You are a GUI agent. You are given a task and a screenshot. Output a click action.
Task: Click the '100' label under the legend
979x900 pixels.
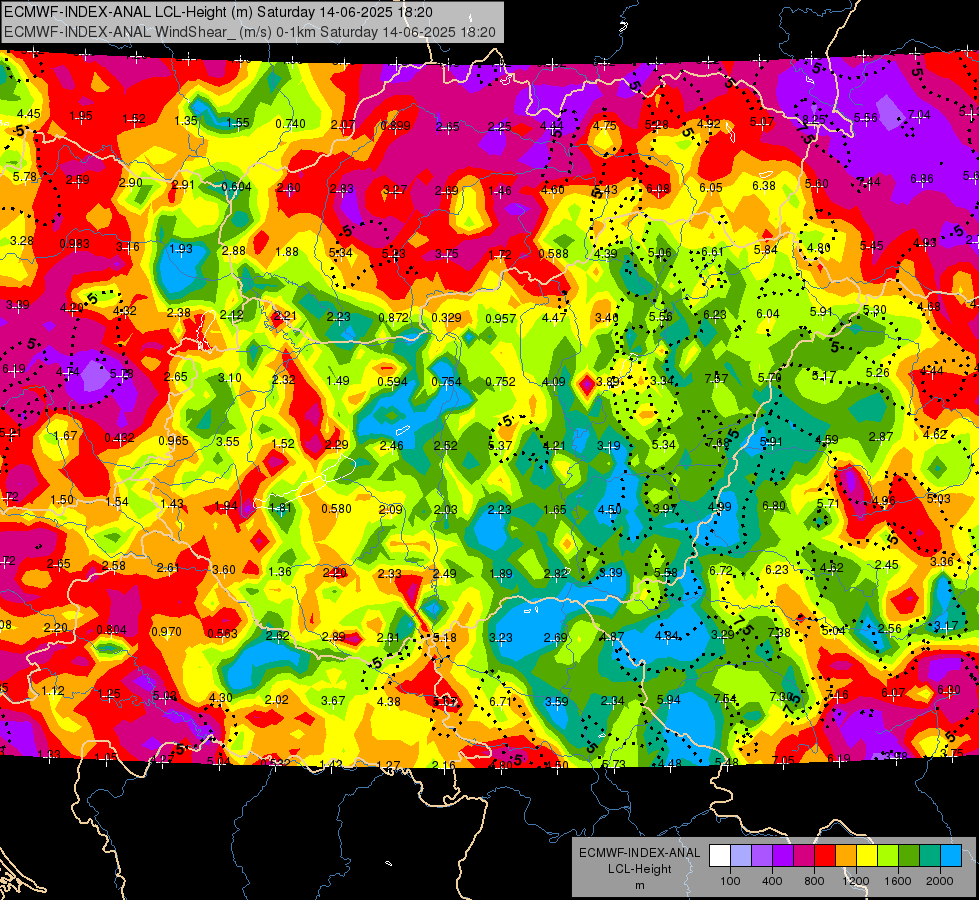click(730, 881)
